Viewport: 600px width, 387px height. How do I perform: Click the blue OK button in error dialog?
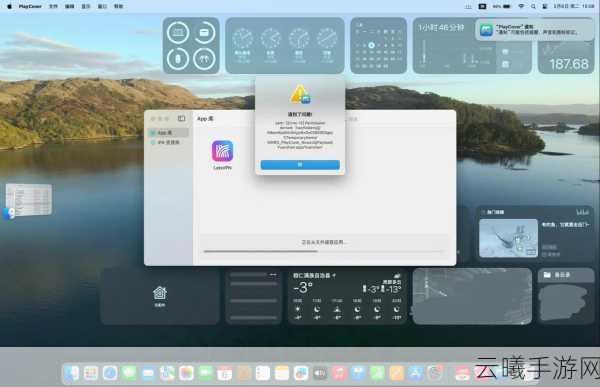tap(300, 165)
